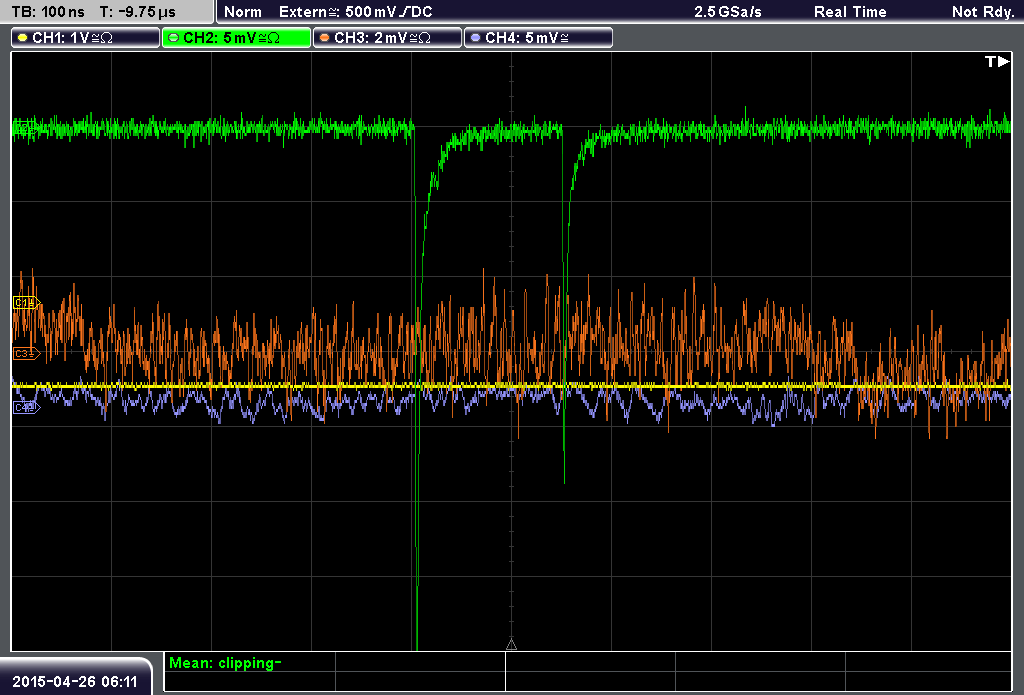The image size is (1024, 695).
Task: Click the 2.5 GSa/s sample rate readout
Action: click(728, 12)
